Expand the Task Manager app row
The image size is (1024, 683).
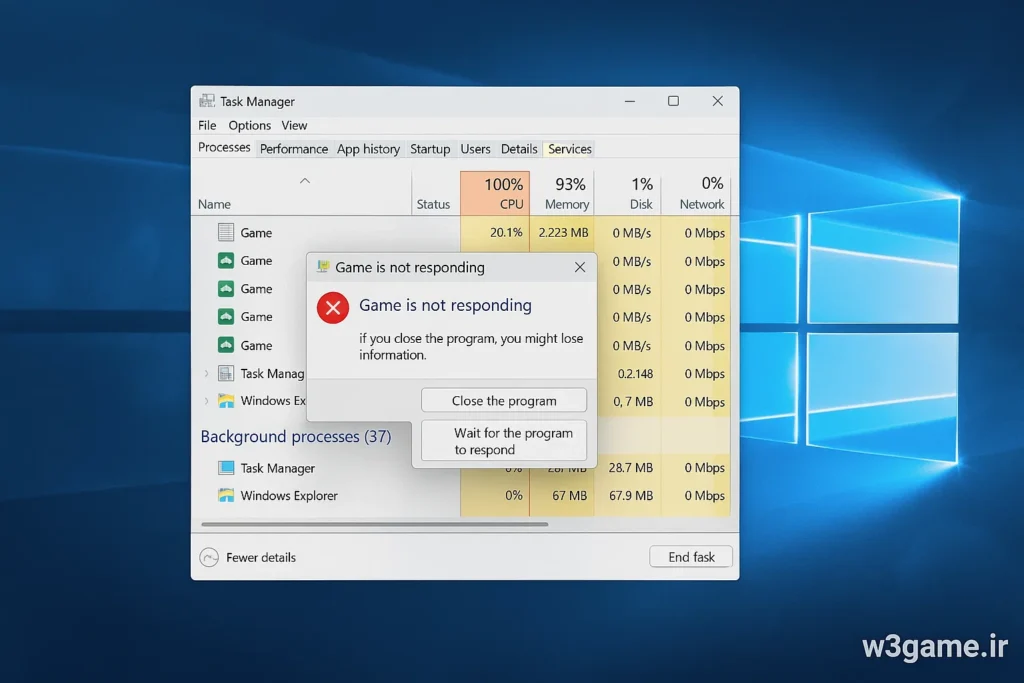click(206, 373)
